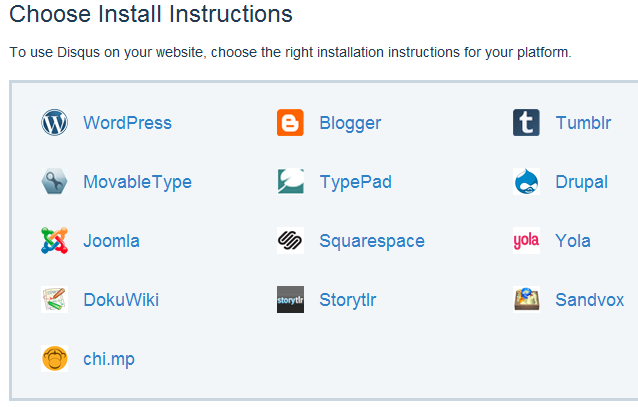This screenshot has width=638, height=407.
Task: Click the MovableType wrench icon
Action: coord(54,182)
